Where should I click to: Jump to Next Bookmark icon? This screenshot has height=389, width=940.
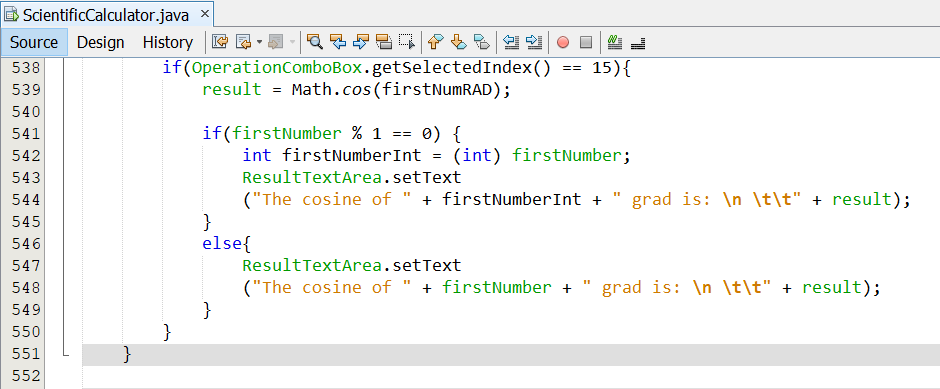tap(459, 42)
